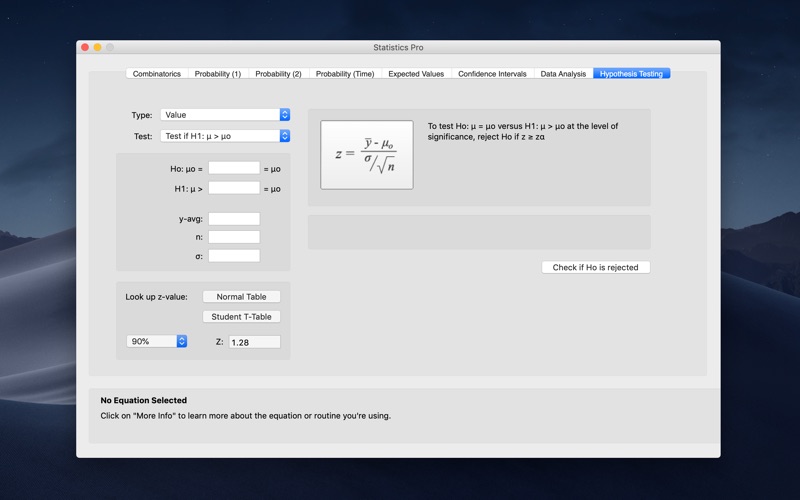The height and width of the screenshot is (500, 800).
Task: Open the Normal Table lookup
Action: (x=241, y=296)
